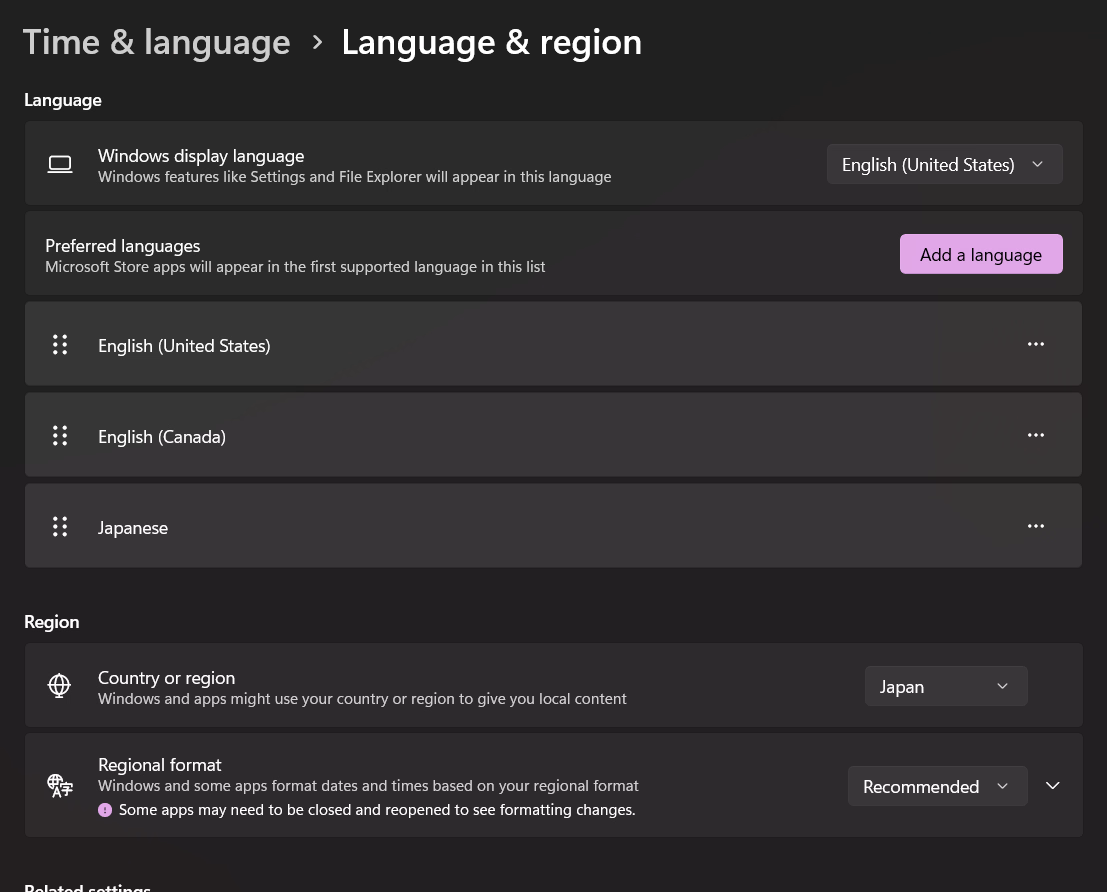Open more options for English (United States)
This screenshot has height=892, width=1107.
(x=1035, y=344)
